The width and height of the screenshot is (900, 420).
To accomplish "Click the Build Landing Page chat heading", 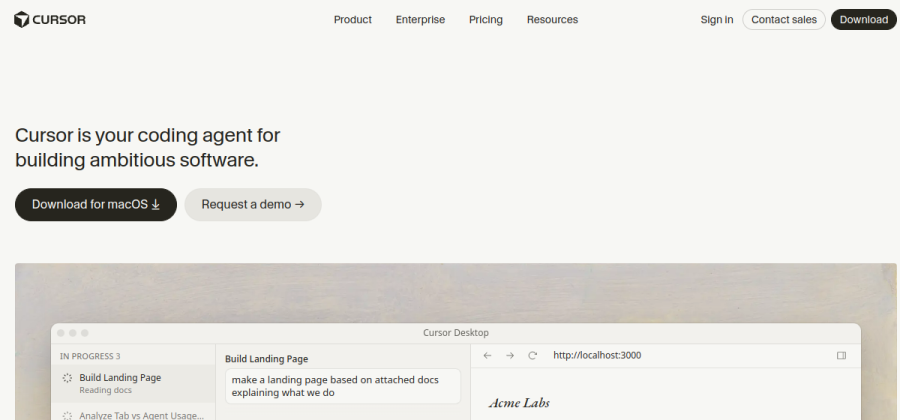I will tap(266, 359).
